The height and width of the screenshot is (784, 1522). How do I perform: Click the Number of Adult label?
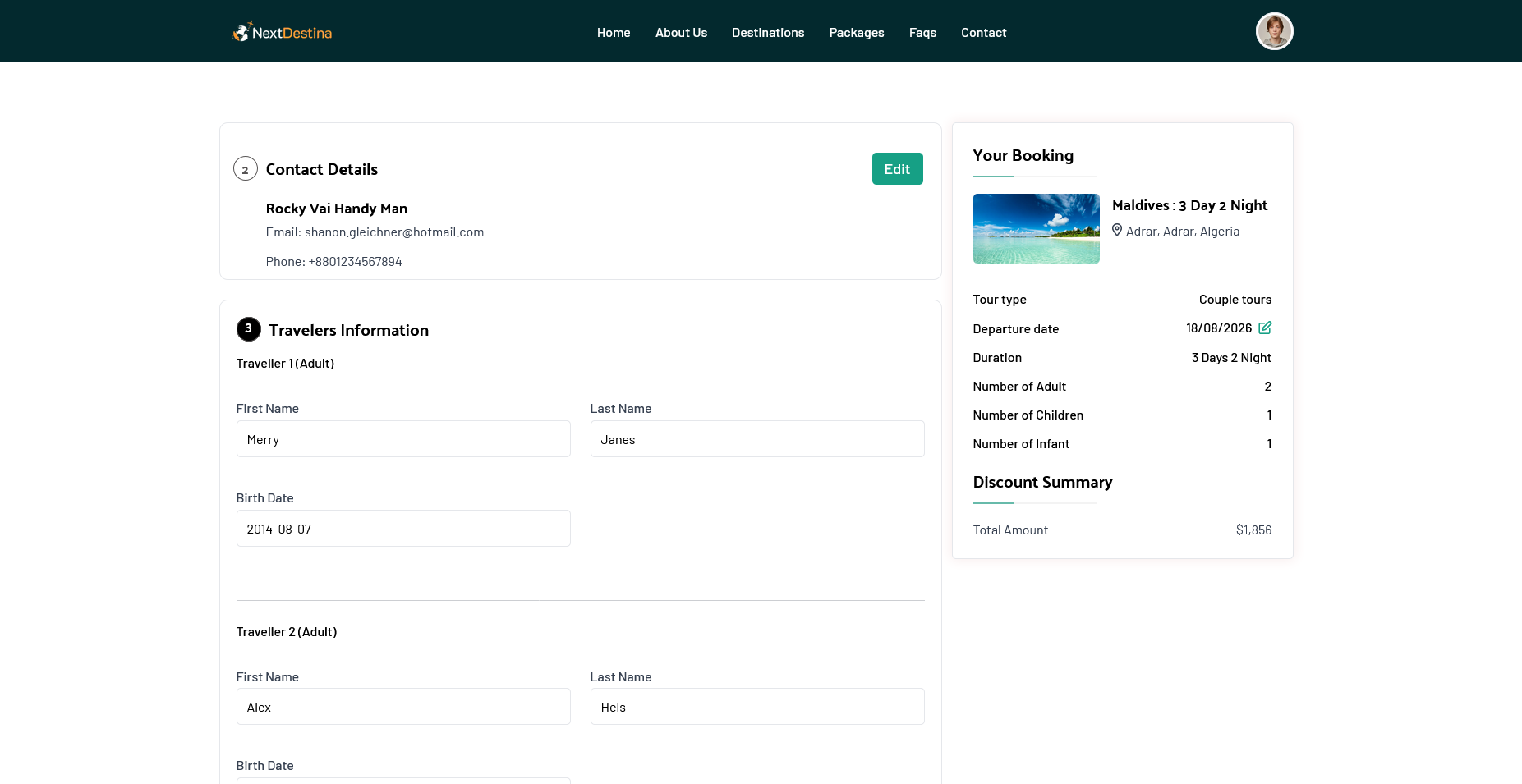[1019, 387]
